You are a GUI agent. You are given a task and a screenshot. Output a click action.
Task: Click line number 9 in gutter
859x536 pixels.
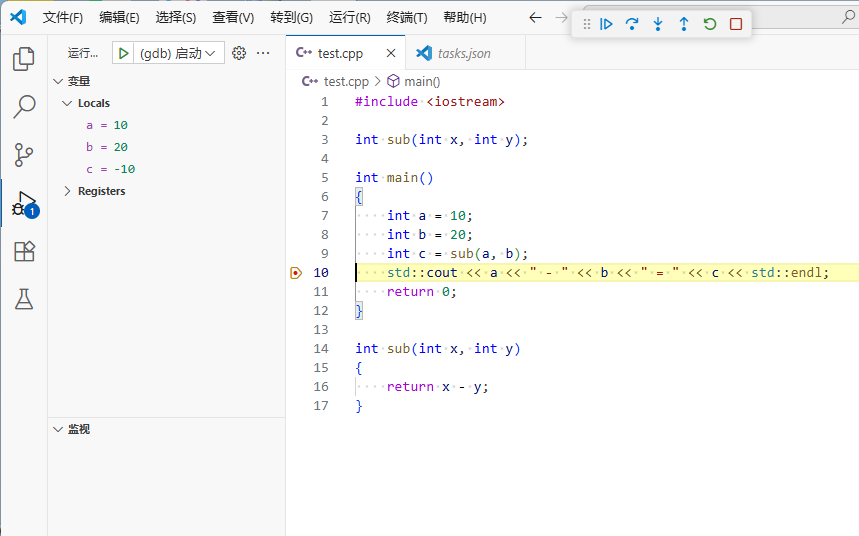324,254
